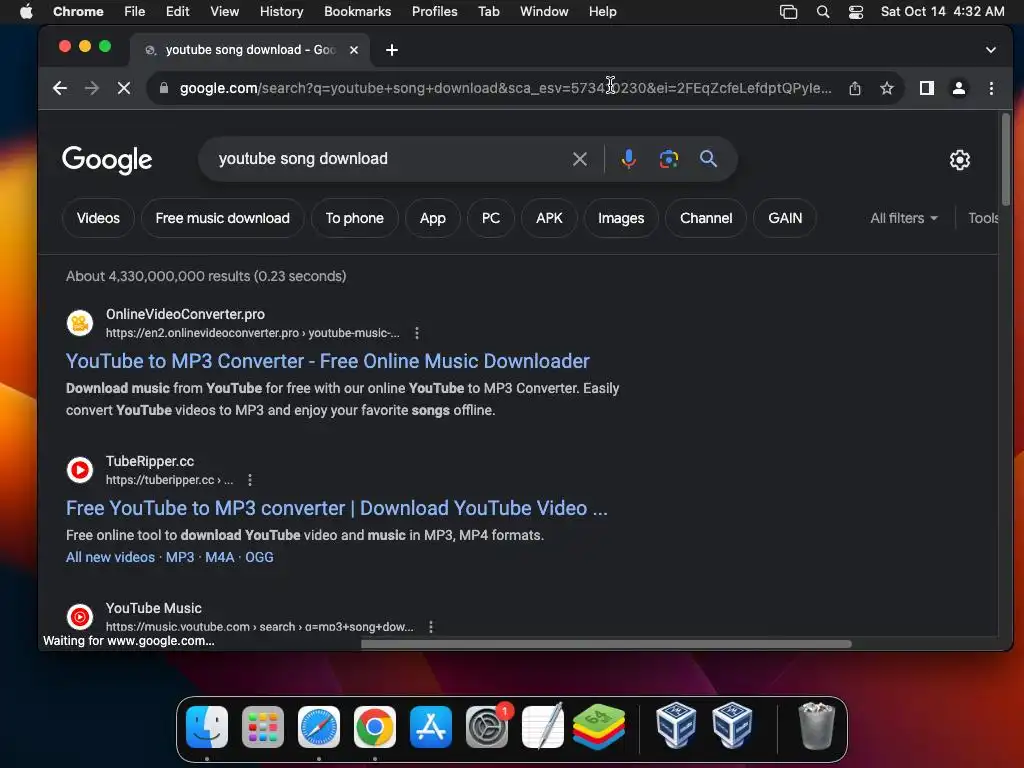Open the Apple menu

click(x=26, y=12)
